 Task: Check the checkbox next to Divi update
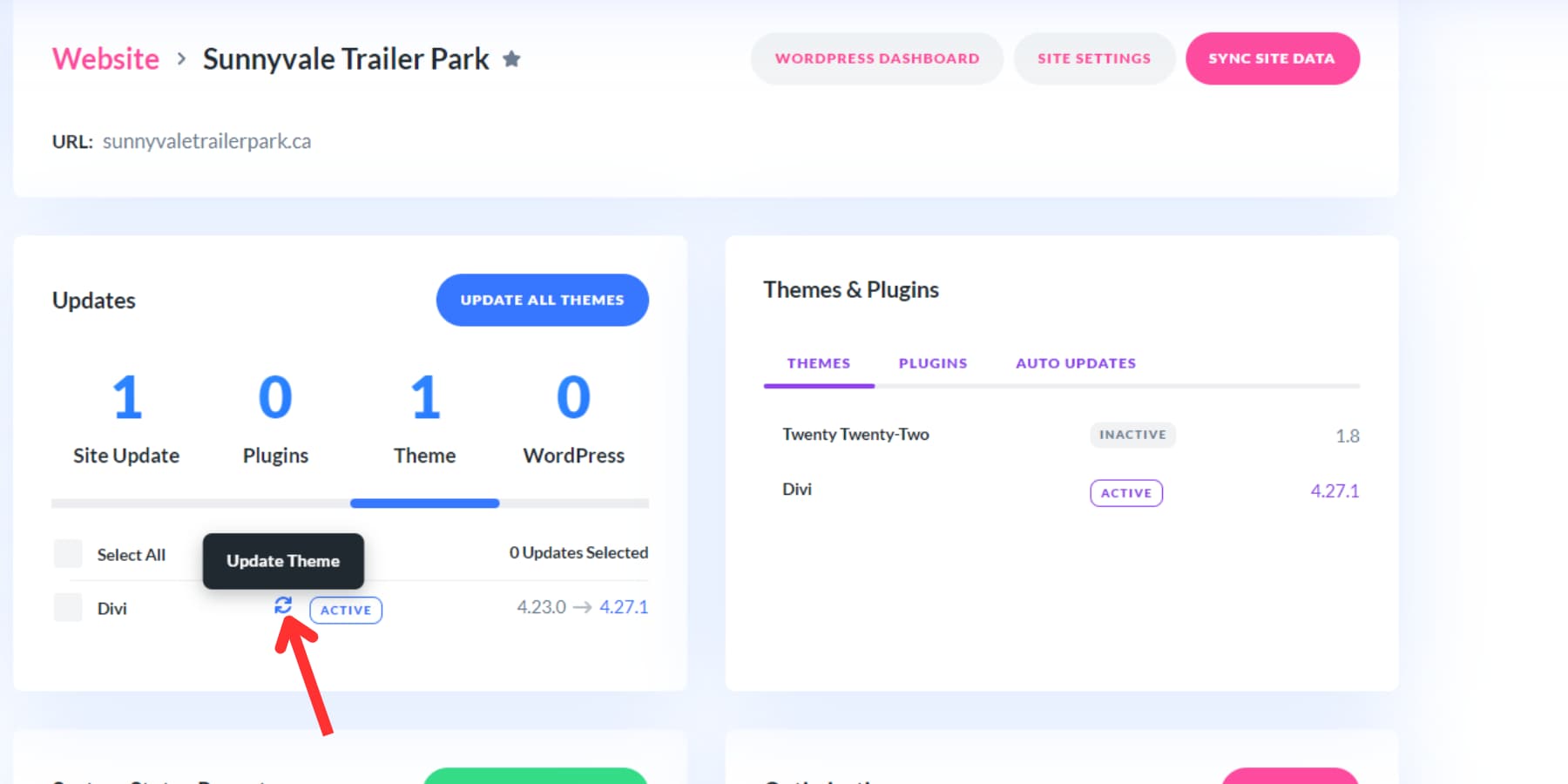click(x=67, y=607)
